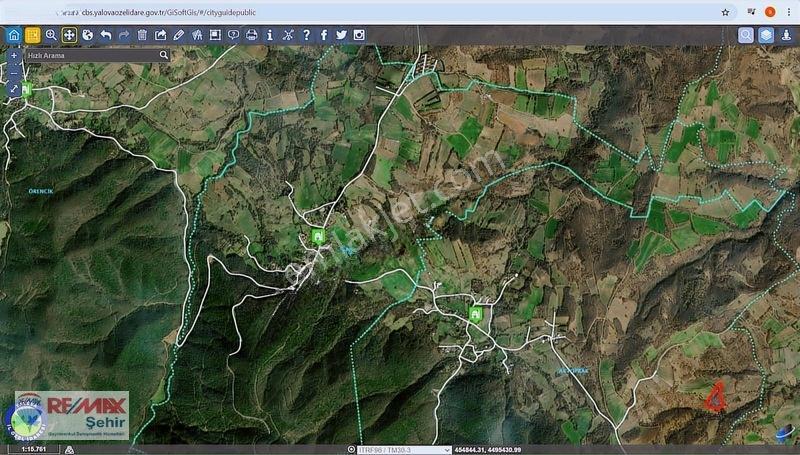The height and width of the screenshot is (455, 800).
Task: Click the globe full-extent icon
Action: [x=88, y=35]
